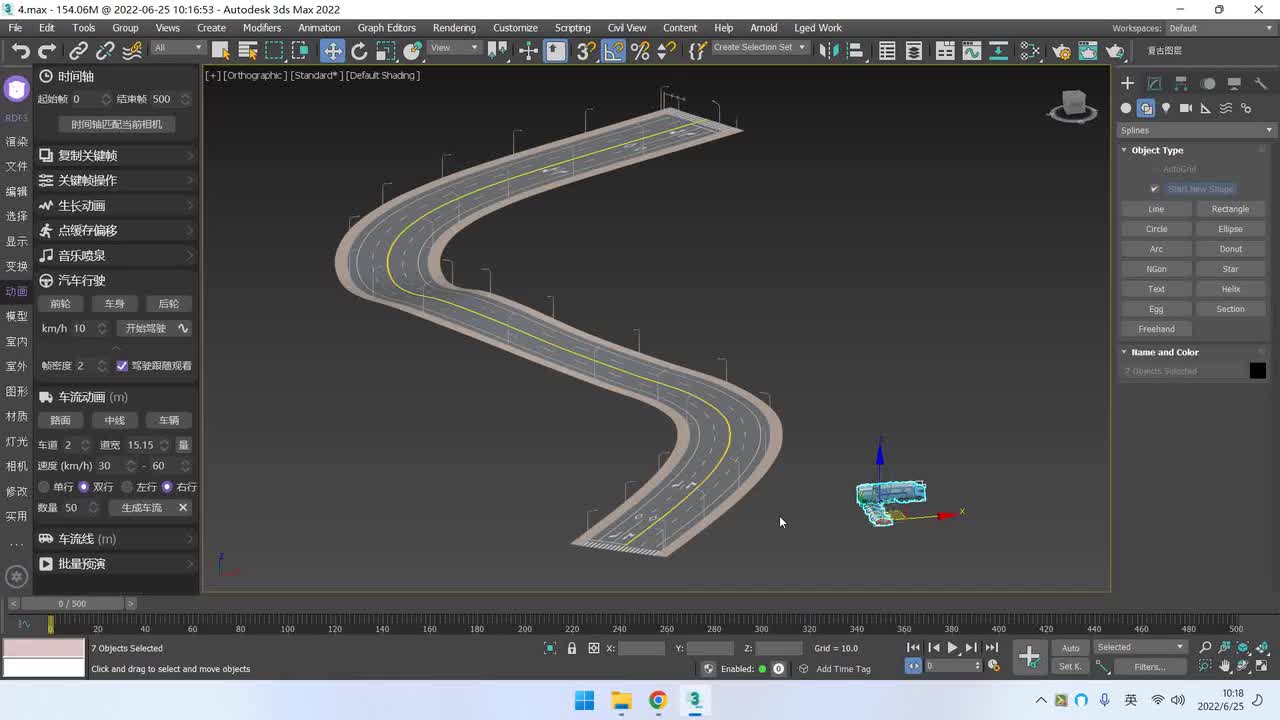Screen dimensions: 1280x720
Task: Open the Scripting menu
Action: (573, 28)
